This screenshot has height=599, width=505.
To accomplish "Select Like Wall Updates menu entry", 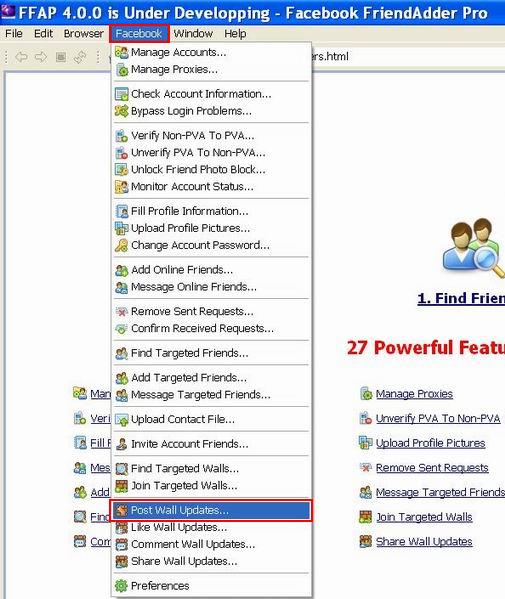I will [212, 527].
